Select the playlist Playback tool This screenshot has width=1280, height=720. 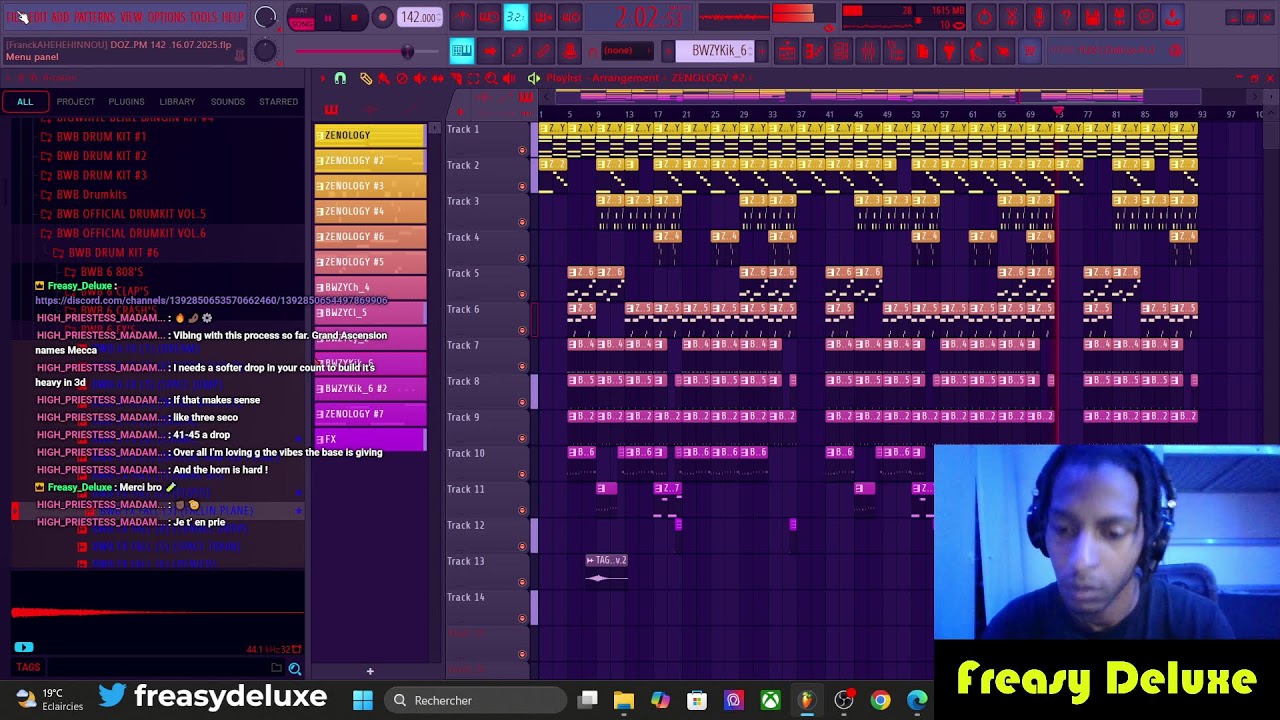[x=510, y=78]
